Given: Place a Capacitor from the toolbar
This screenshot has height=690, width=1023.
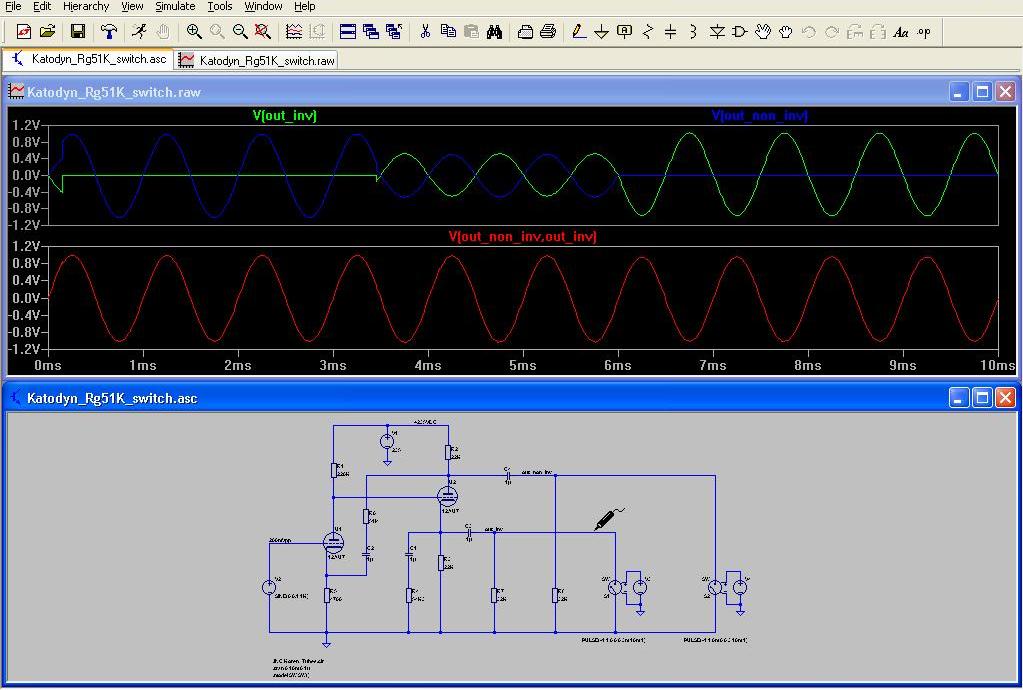Looking at the screenshot, I should point(670,31).
